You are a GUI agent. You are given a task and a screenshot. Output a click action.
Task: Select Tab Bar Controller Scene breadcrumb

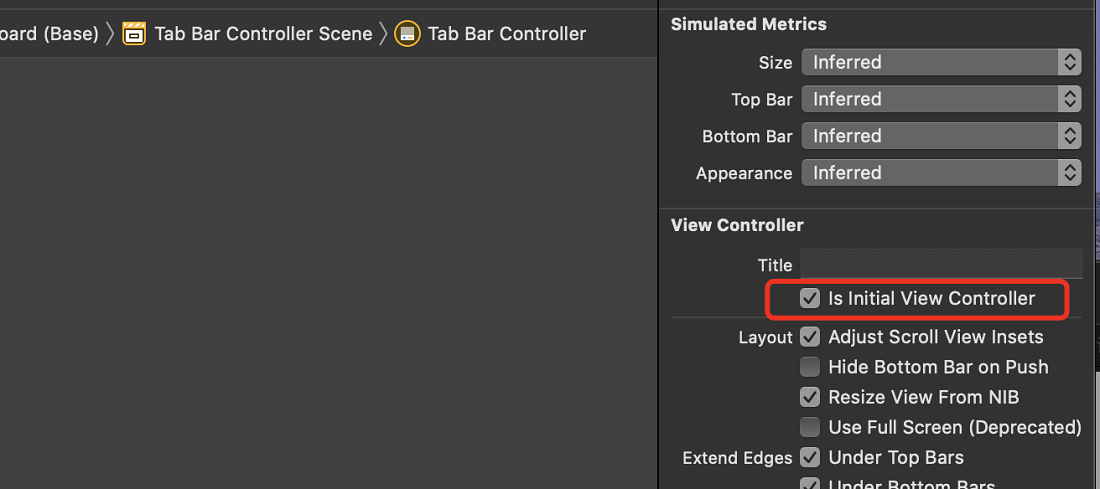point(263,34)
